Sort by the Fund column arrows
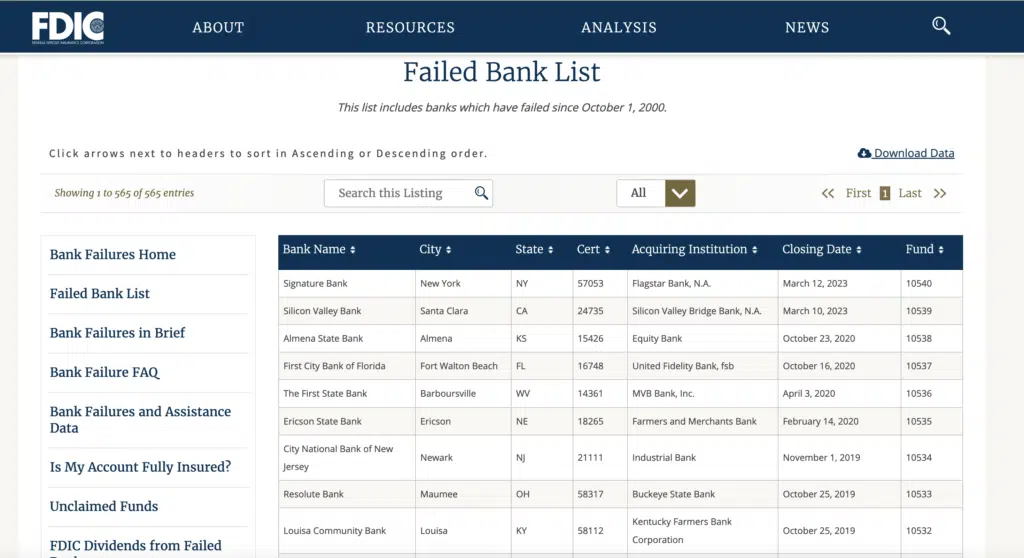 (x=940, y=250)
